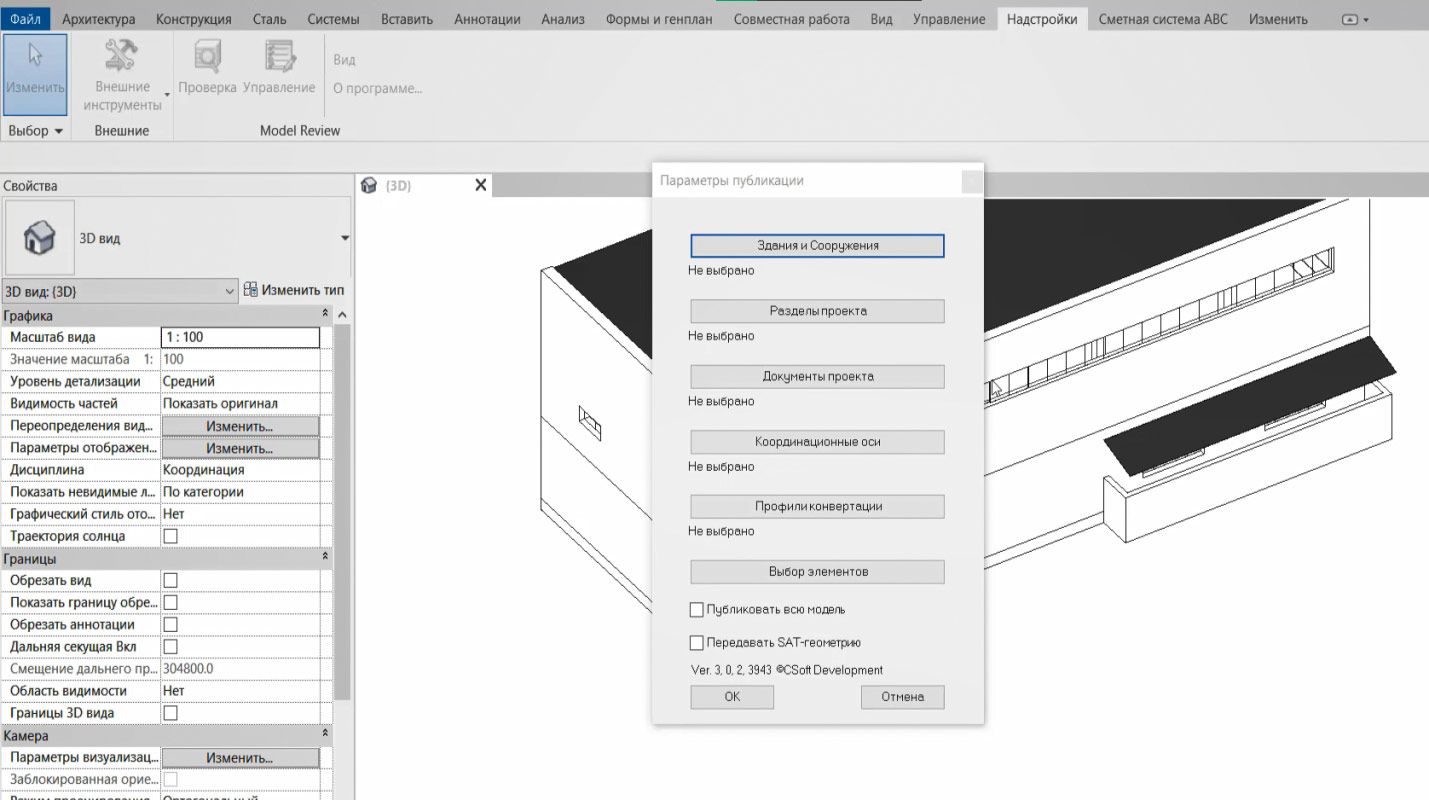Open the 3D вид type selector dropdown
The height and width of the screenshot is (800, 1429).
click(x=345, y=238)
